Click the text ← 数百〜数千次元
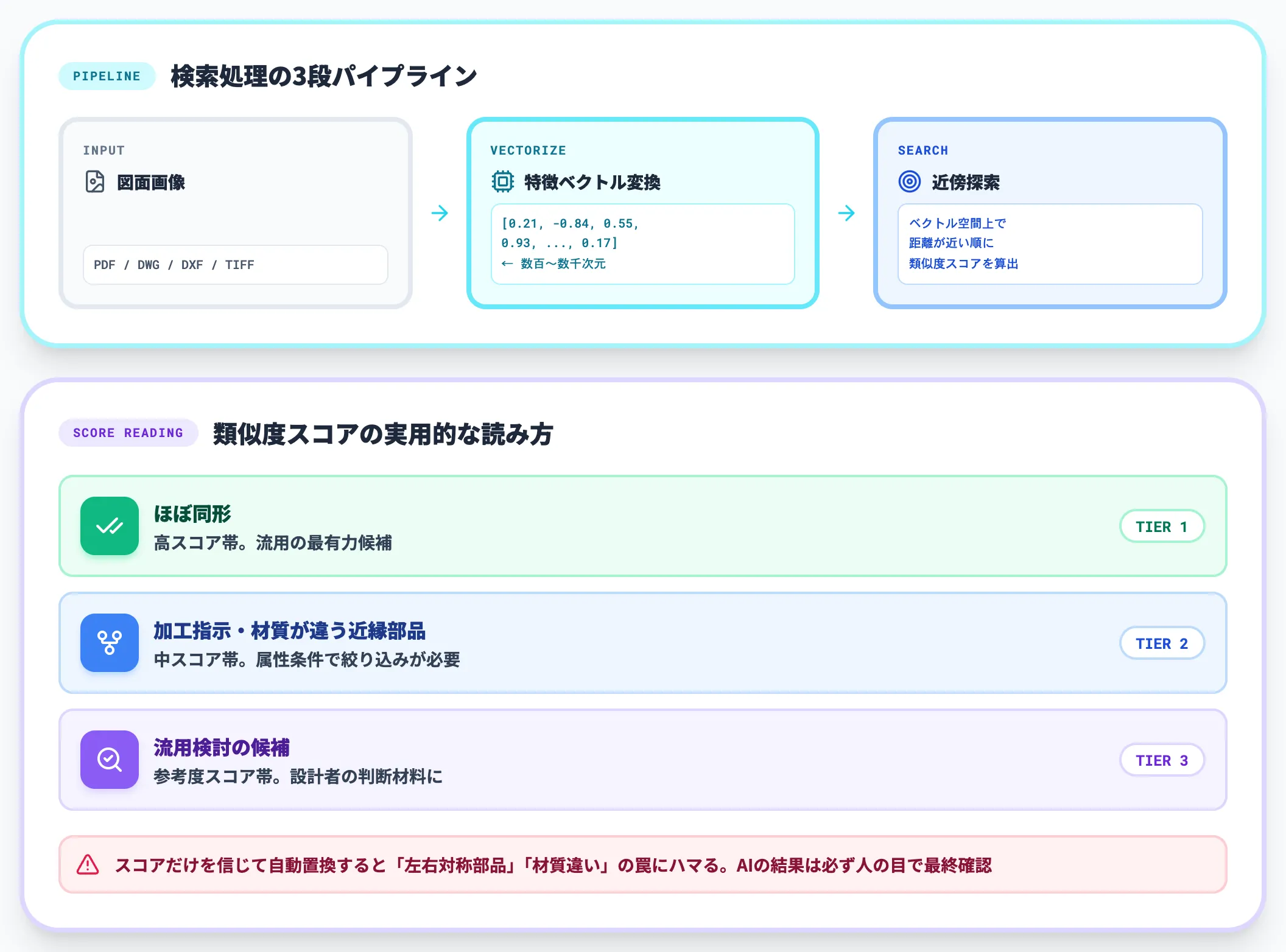1286x952 pixels. (x=553, y=264)
